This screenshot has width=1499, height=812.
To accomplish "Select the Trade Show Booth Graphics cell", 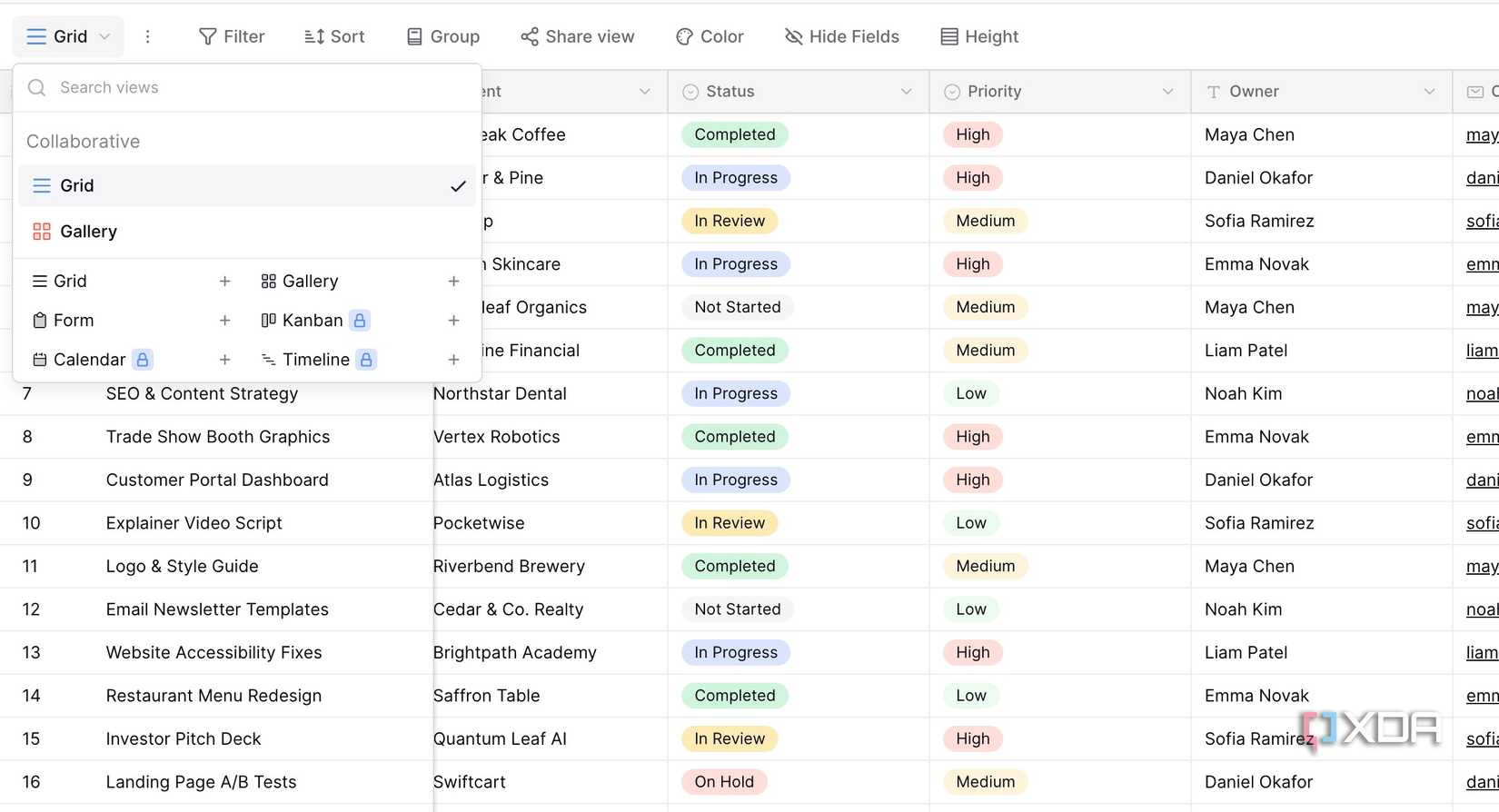I will pyautogui.click(x=218, y=437).
